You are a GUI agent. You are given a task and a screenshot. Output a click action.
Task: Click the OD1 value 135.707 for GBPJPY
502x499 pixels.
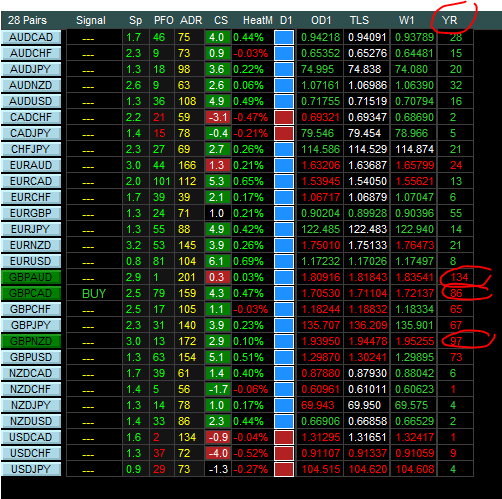pos(320,325)
